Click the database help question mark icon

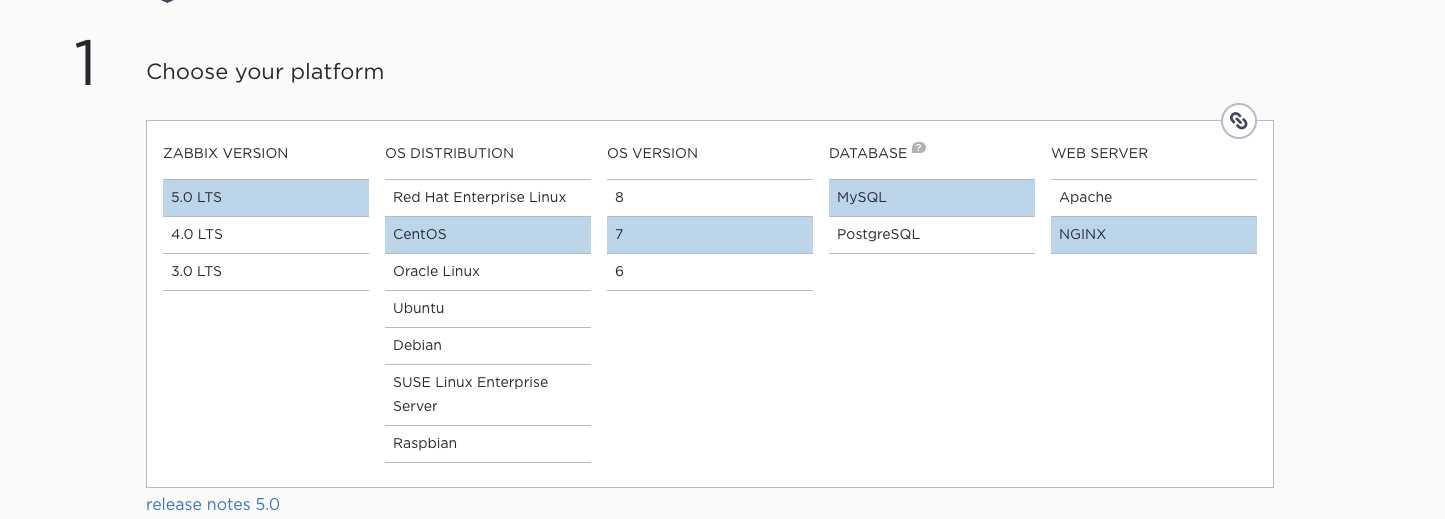coord(919,148)
